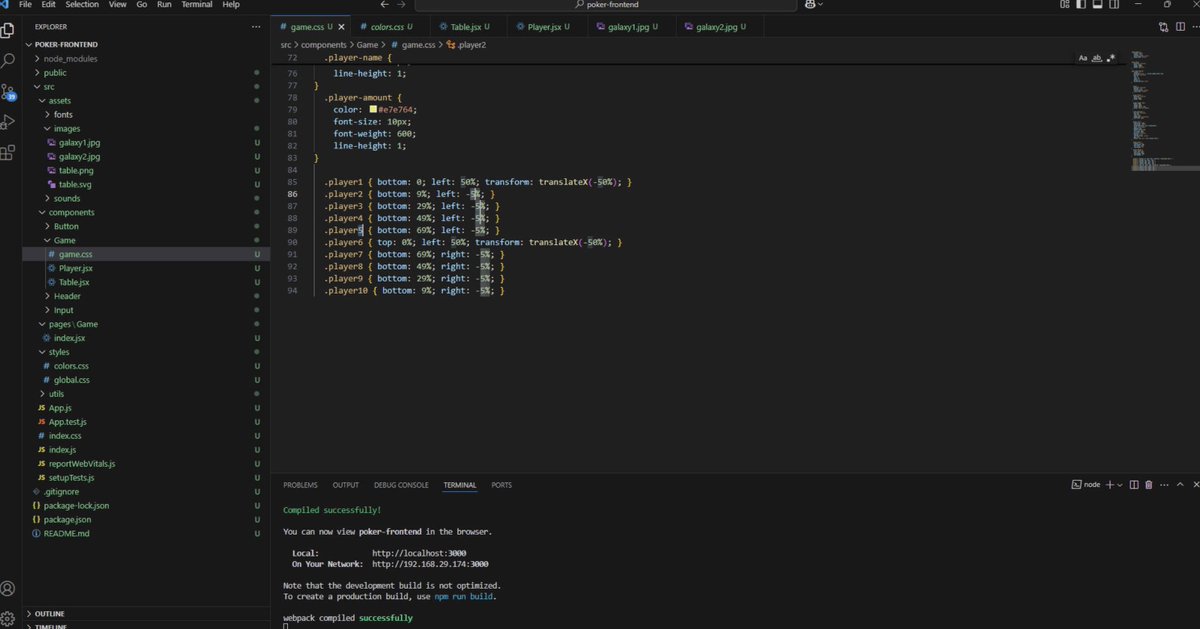This screenshot has width=1200, height=629.
Task: Open the Manage gear icon
Action: click(8, 617)
